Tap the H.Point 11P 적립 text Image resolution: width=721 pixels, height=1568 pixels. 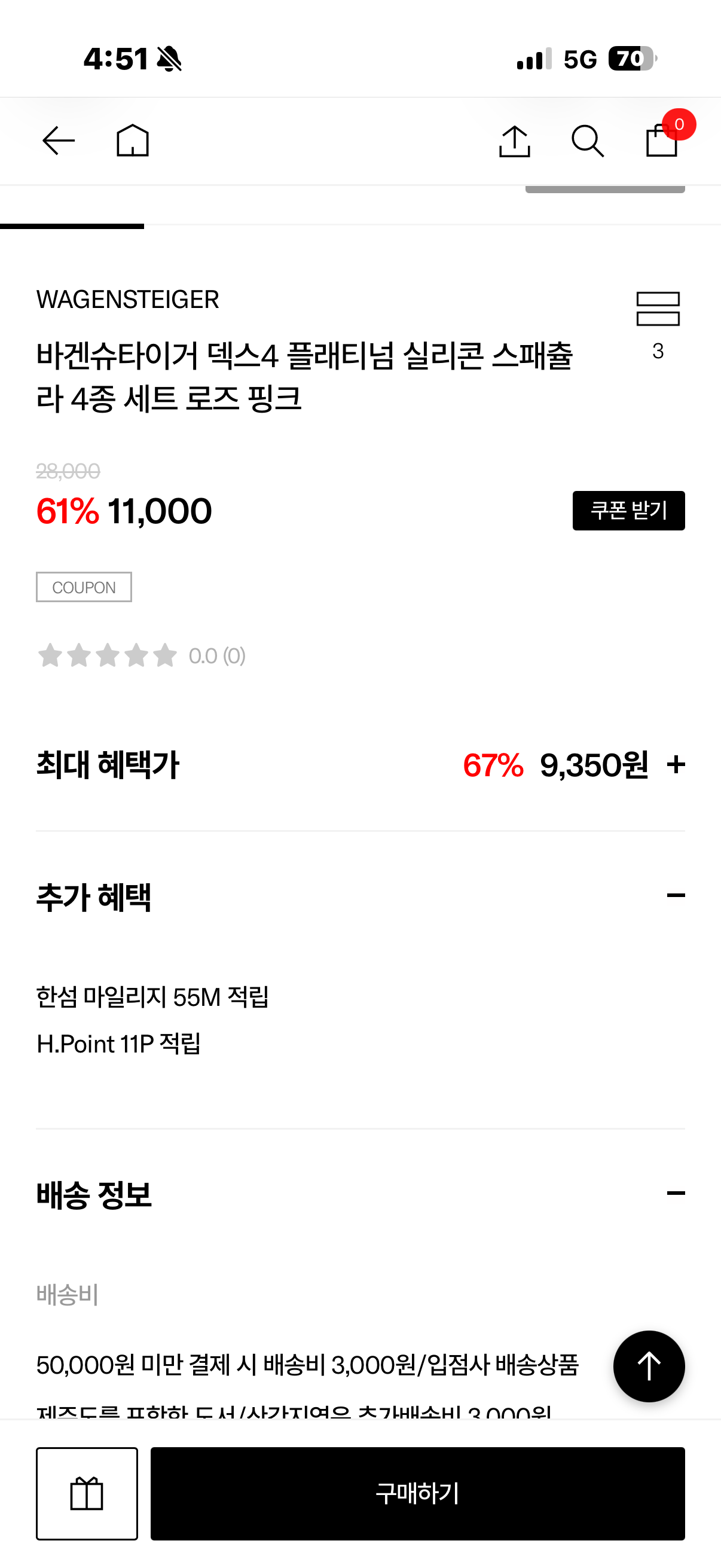click(x=118, y=1044)
